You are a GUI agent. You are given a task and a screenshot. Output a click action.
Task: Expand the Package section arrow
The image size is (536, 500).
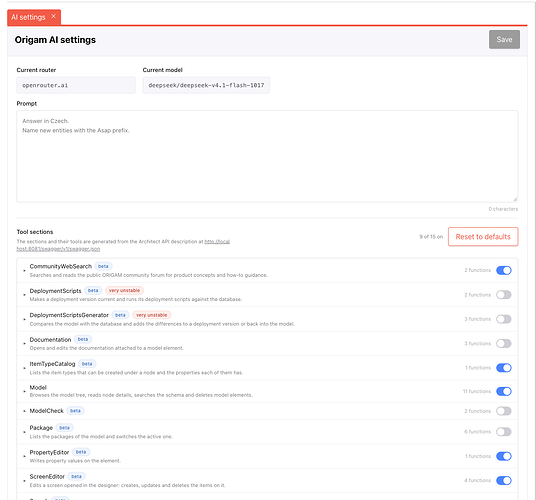(x=24, y=432)
